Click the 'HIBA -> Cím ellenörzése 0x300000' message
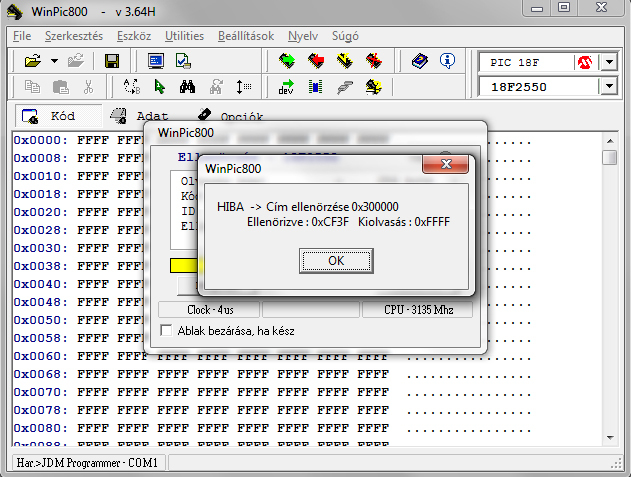 (307, 207)
